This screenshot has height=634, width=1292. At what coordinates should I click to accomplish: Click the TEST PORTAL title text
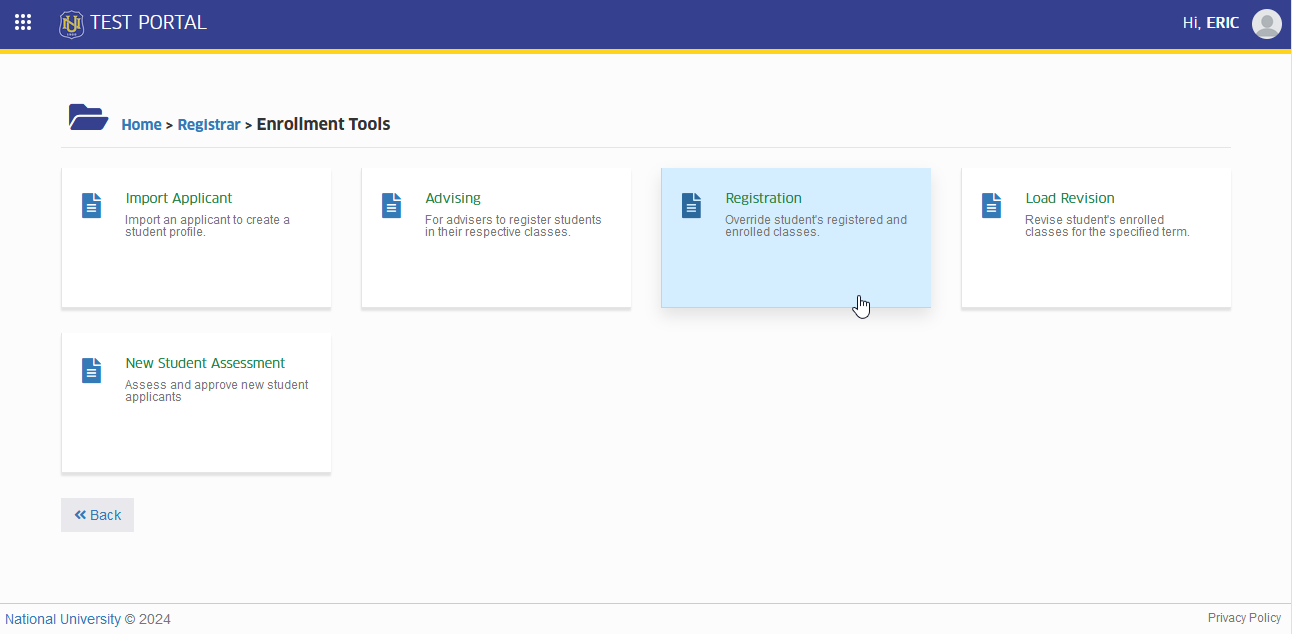click(148, 22)
